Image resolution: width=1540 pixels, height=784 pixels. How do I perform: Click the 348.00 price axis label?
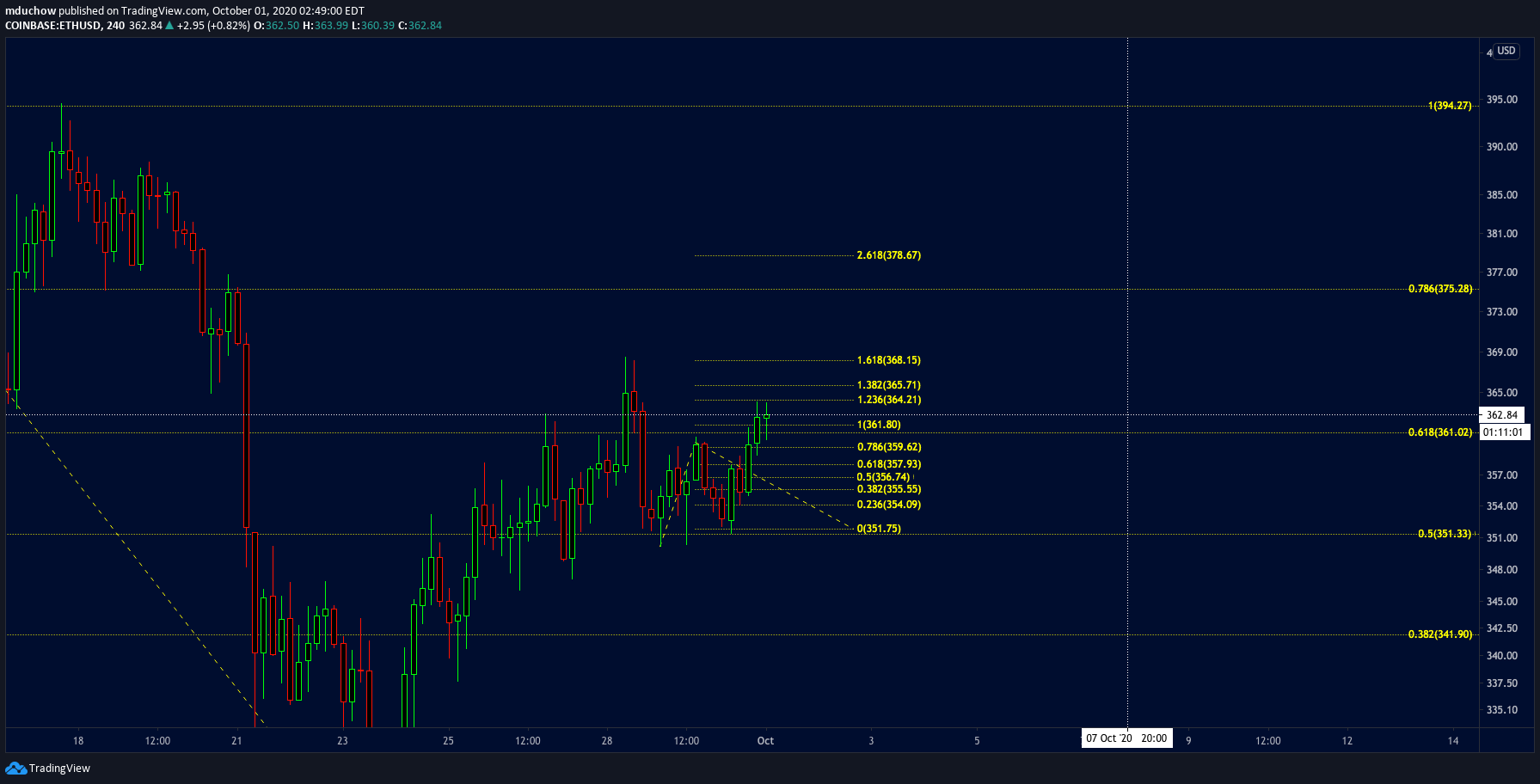pos(1502,570)
